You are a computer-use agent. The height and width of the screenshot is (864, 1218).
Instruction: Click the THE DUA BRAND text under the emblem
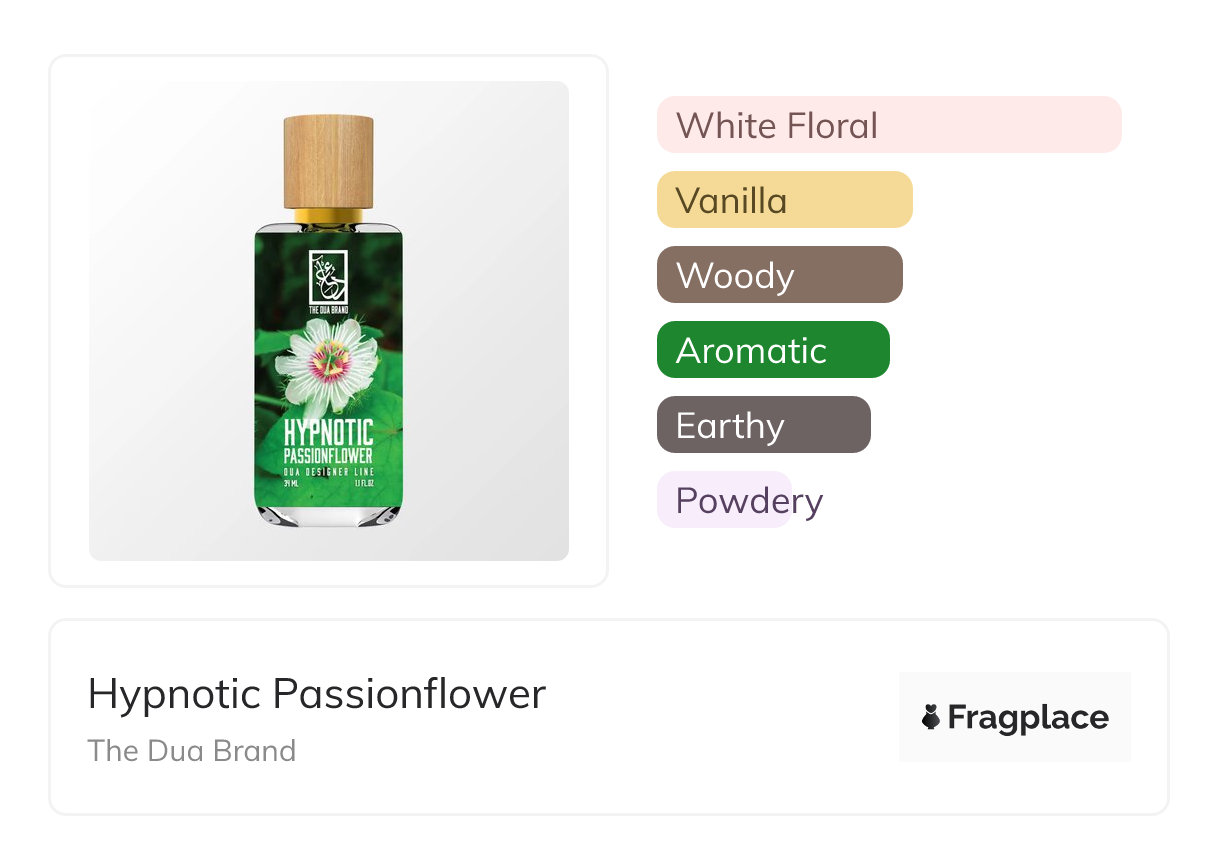(x=328, y=311)
